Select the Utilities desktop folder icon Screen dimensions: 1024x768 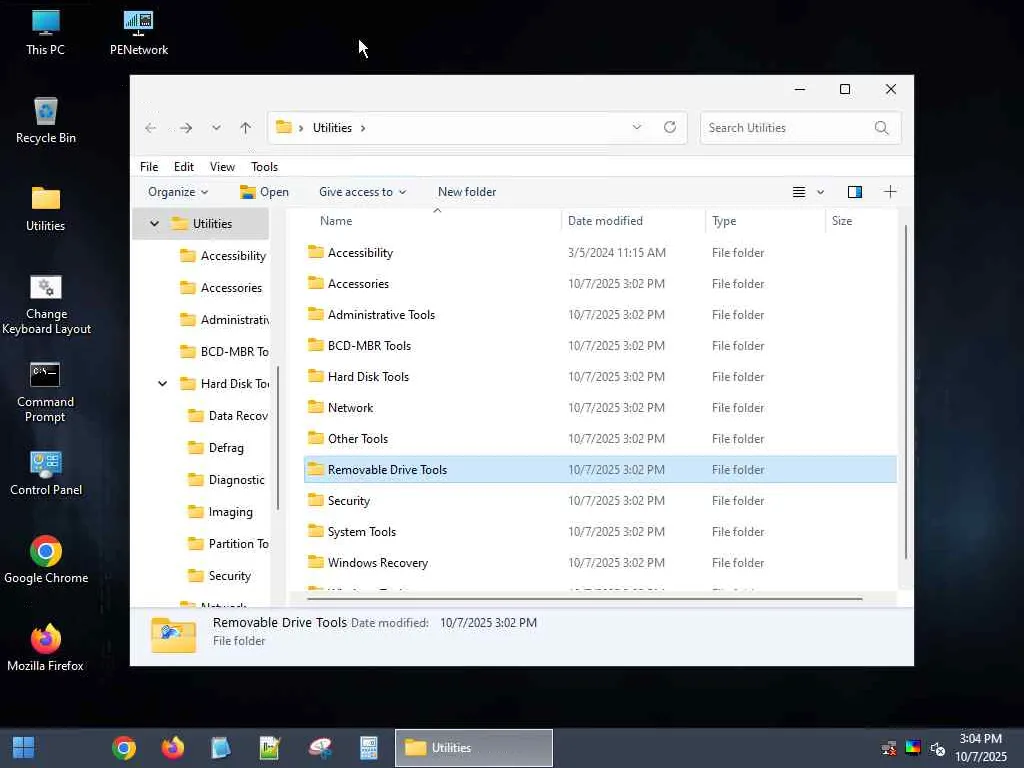point(46,208)
